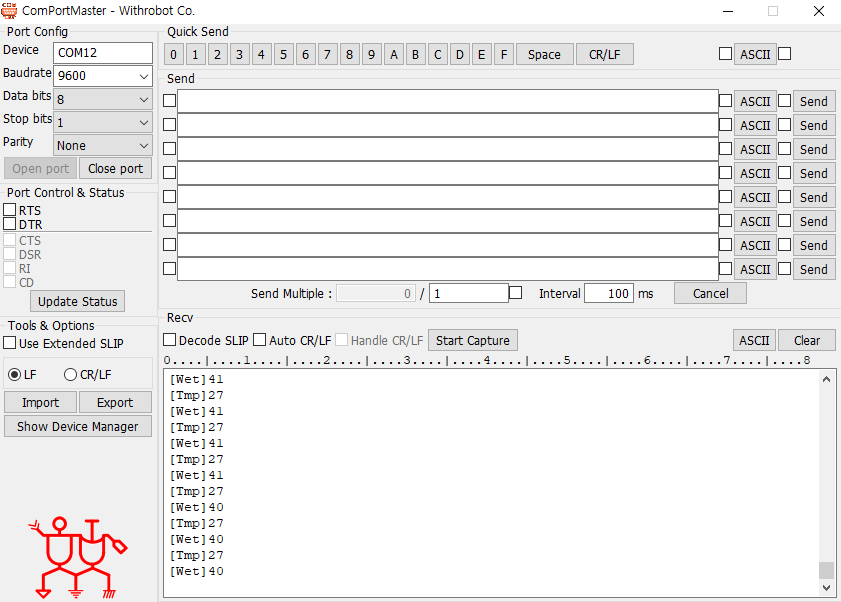Click the ComPortMaster app icon in title bar

(x=9, y=11)
